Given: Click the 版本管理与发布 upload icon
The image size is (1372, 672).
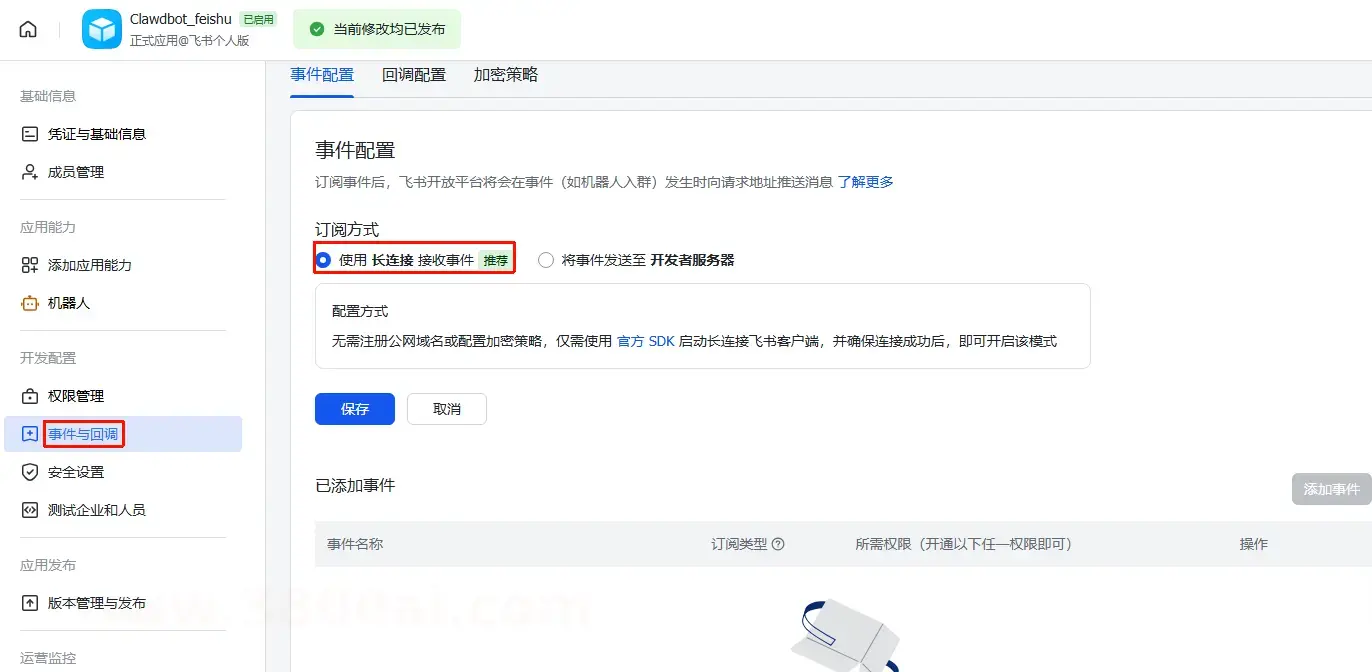Looking at the screenshot, I should tap(30, 603).
